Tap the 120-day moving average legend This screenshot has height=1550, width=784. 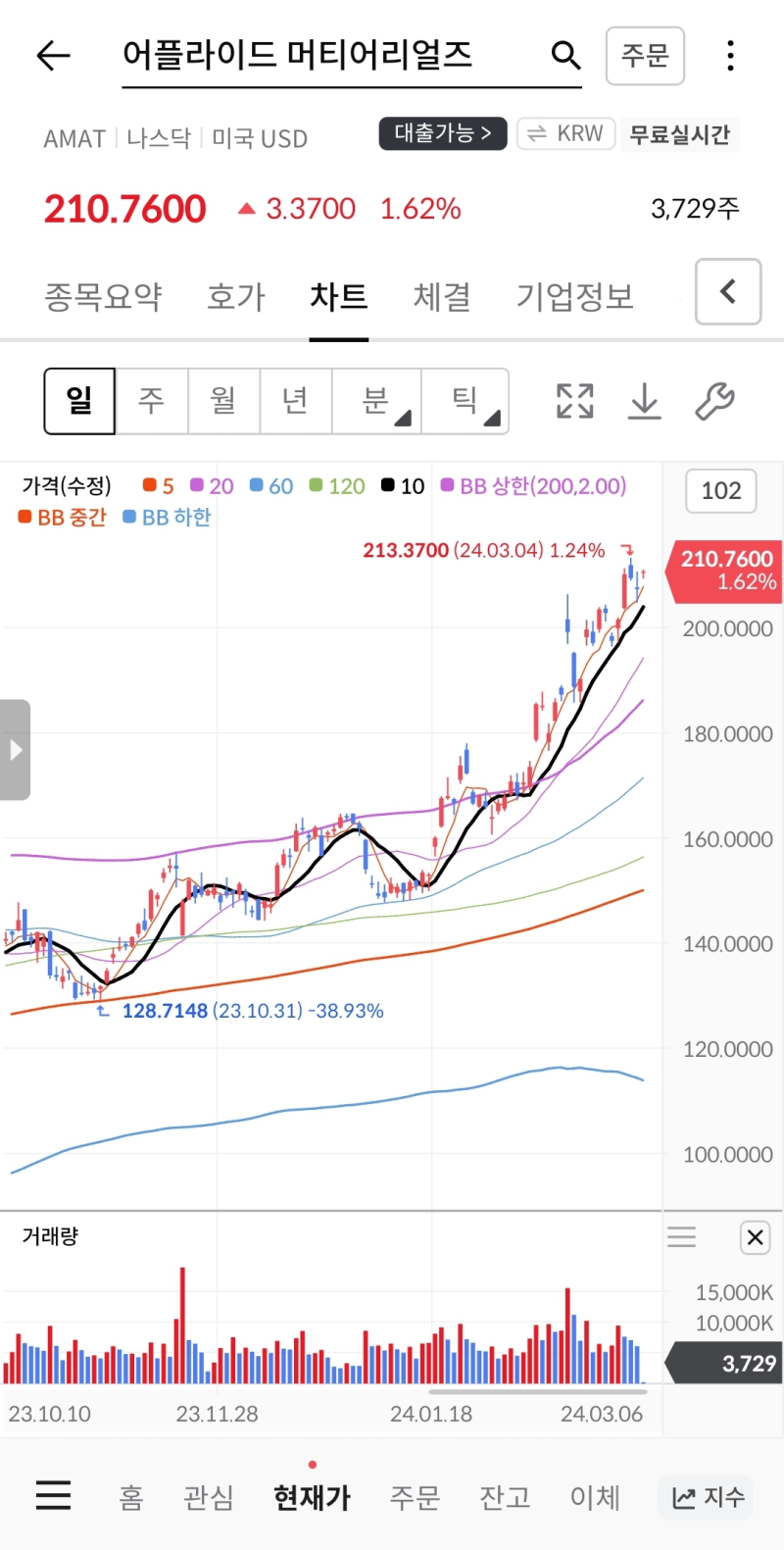[x=337, y=486]
